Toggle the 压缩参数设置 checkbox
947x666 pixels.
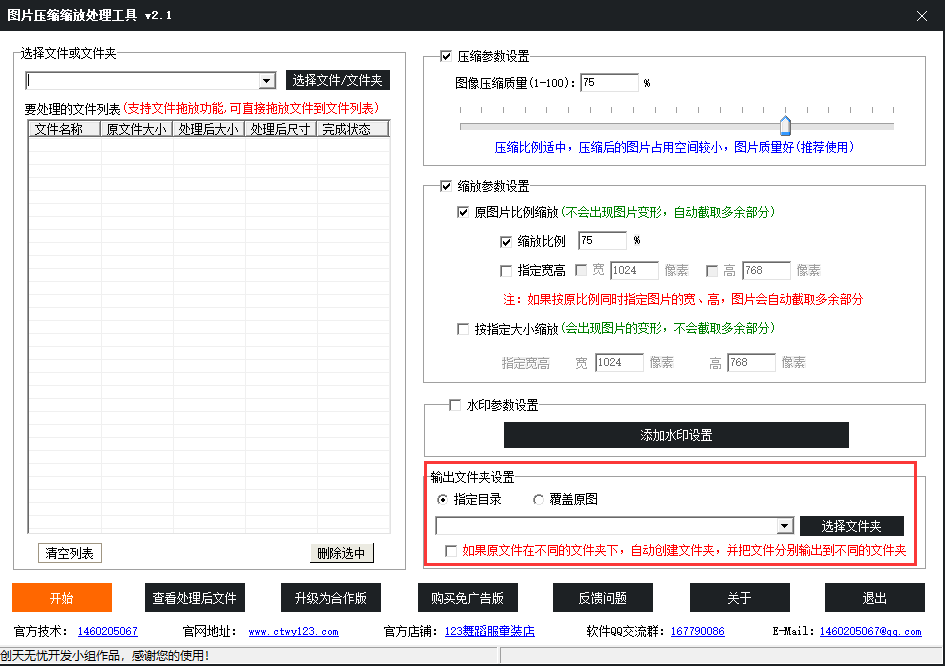[x=446, y=57]
